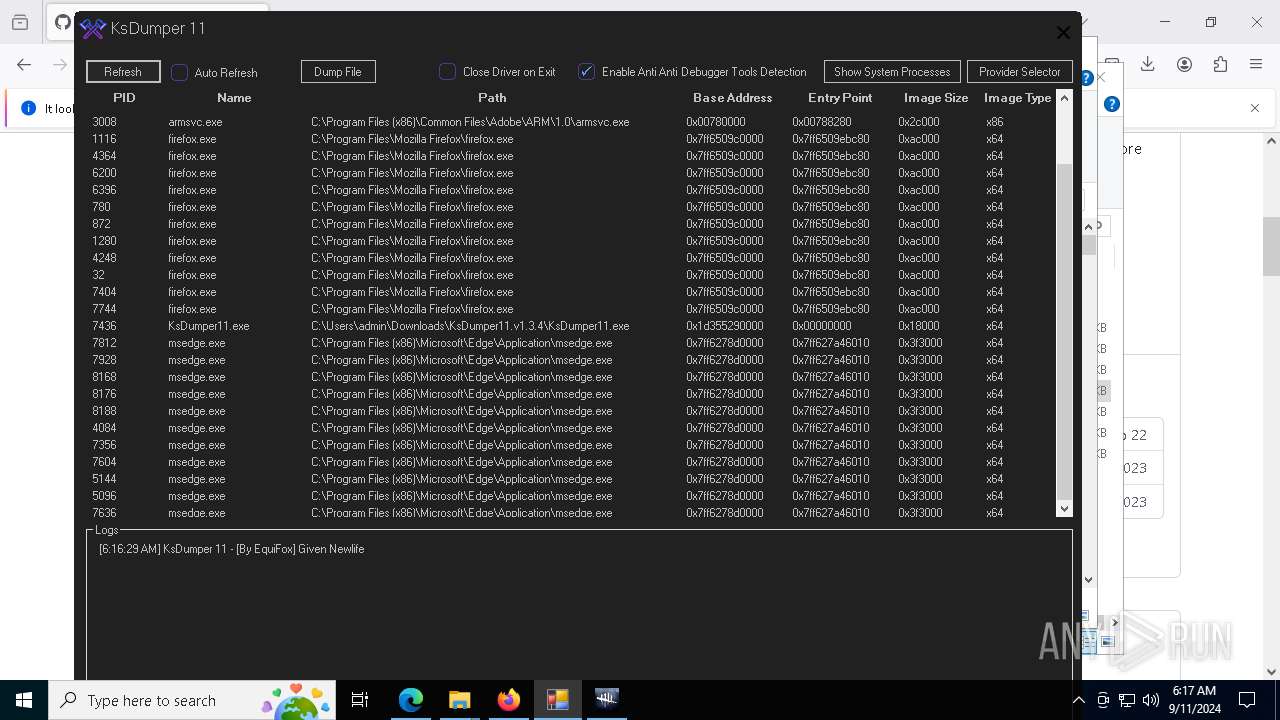
Task: Open Firefox view recent browsing icon
Action: point(20,22)
